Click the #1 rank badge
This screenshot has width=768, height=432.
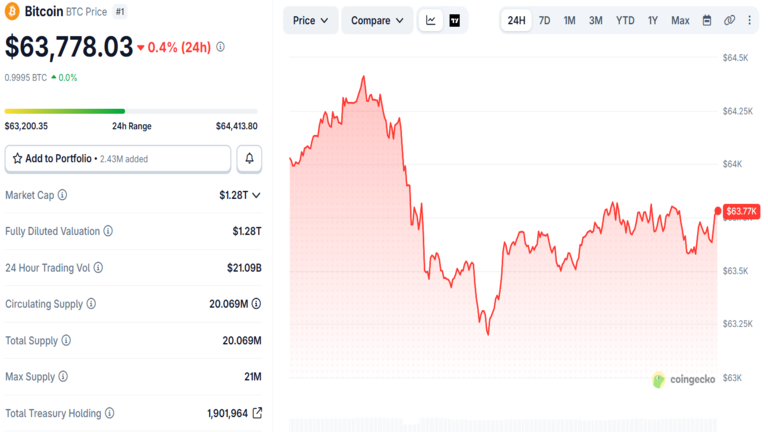tap(120, 11)
